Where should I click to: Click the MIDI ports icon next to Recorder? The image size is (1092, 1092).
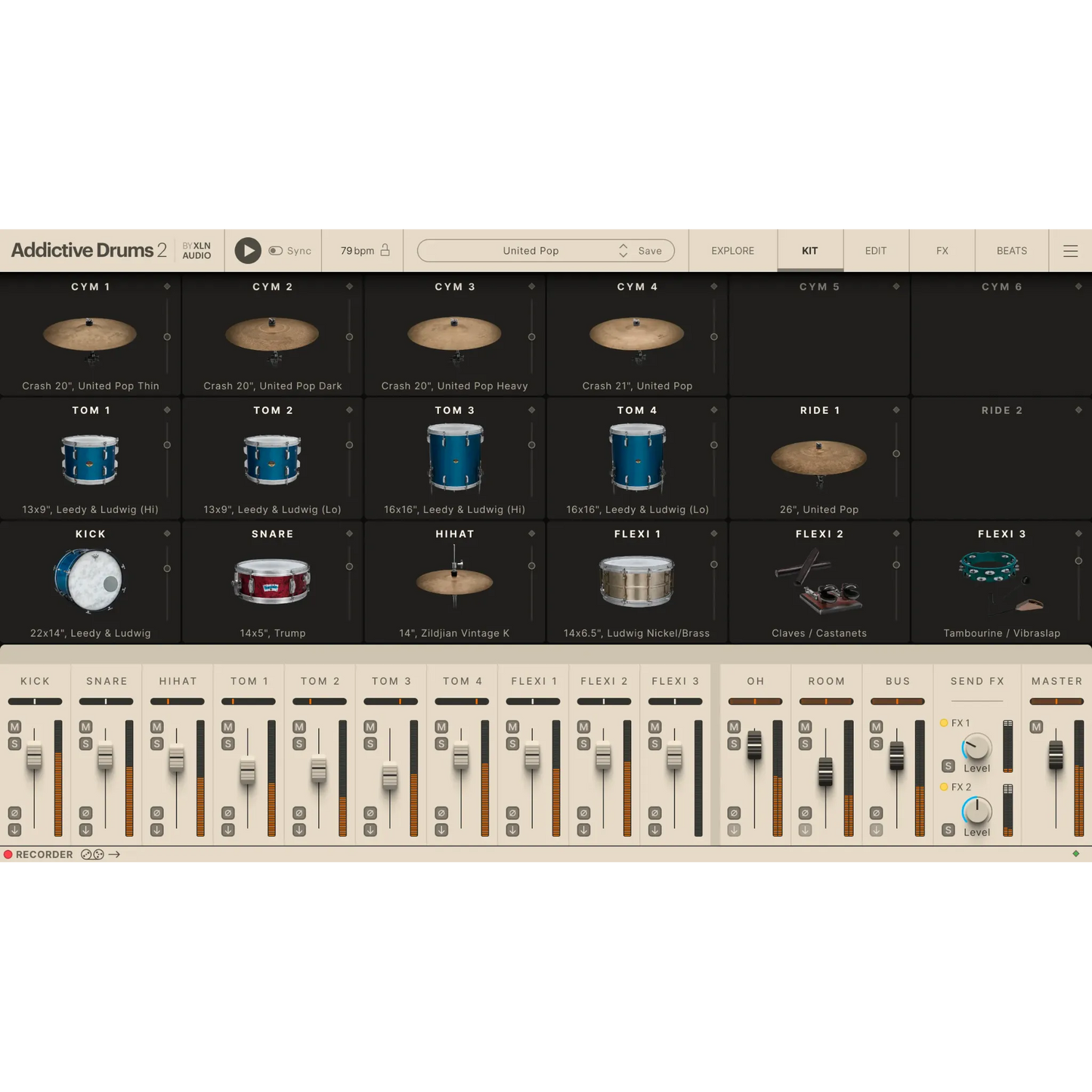coord(92,855)
